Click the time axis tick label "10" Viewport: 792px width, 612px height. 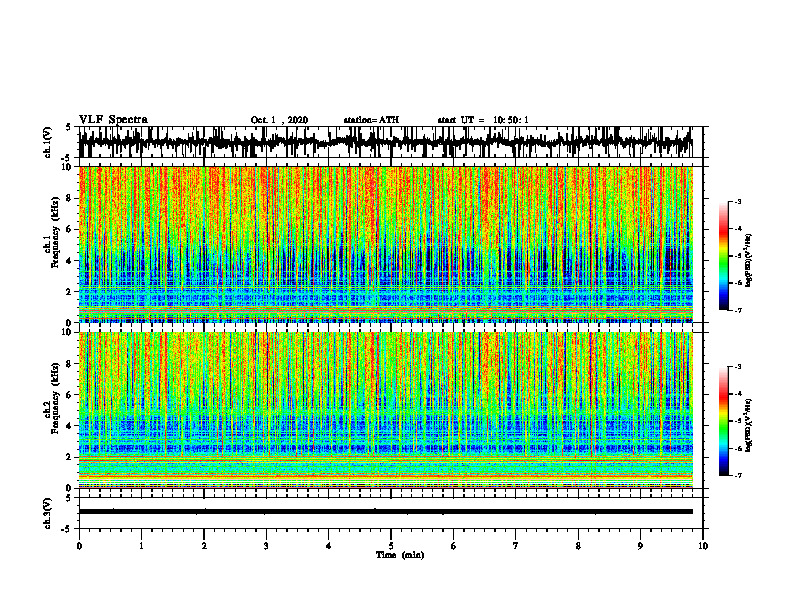coord(703,546)
